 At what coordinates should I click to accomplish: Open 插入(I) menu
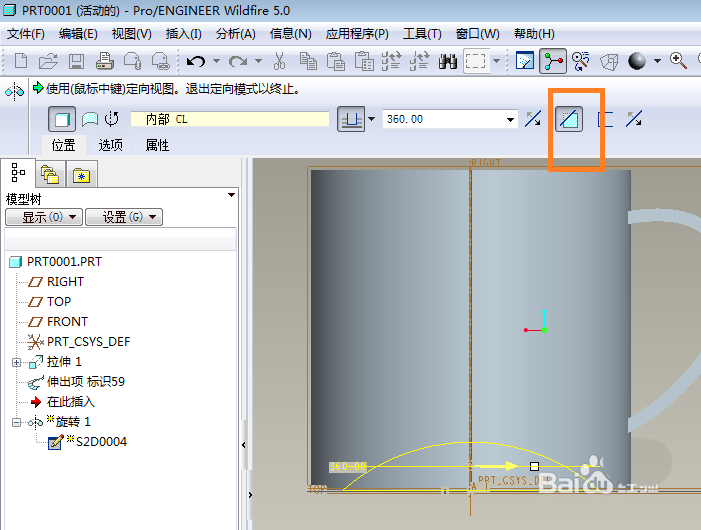point(183,34)
